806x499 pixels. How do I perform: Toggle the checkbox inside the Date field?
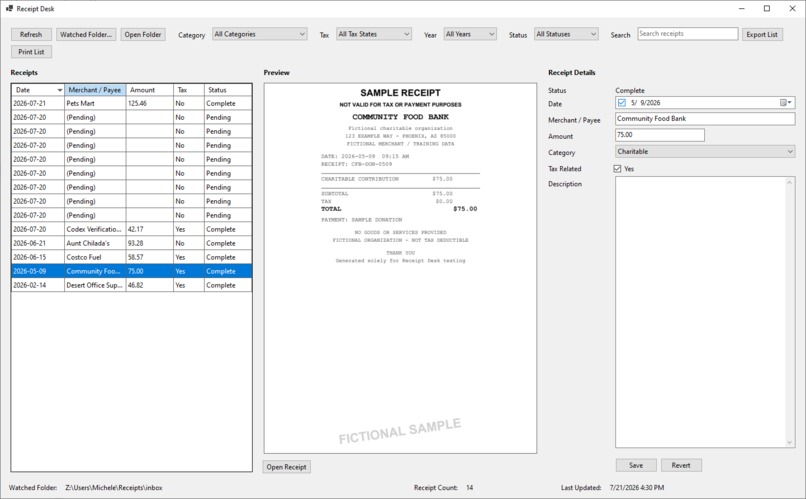coord(621,103)
